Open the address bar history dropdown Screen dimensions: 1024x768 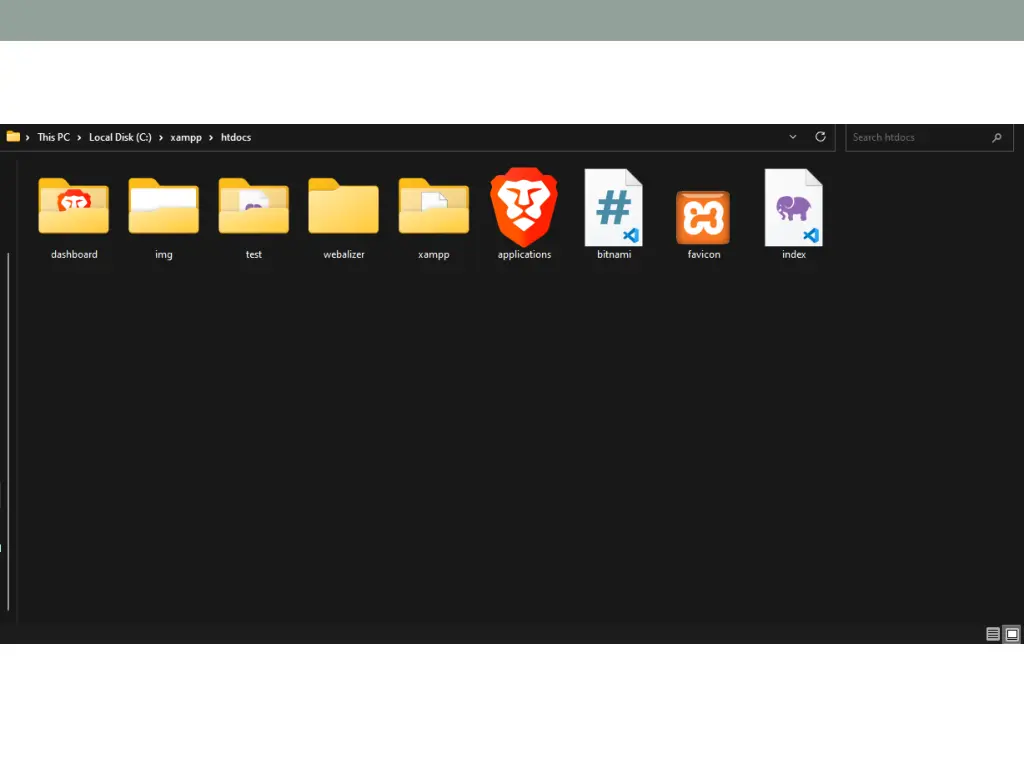[793, 137]
